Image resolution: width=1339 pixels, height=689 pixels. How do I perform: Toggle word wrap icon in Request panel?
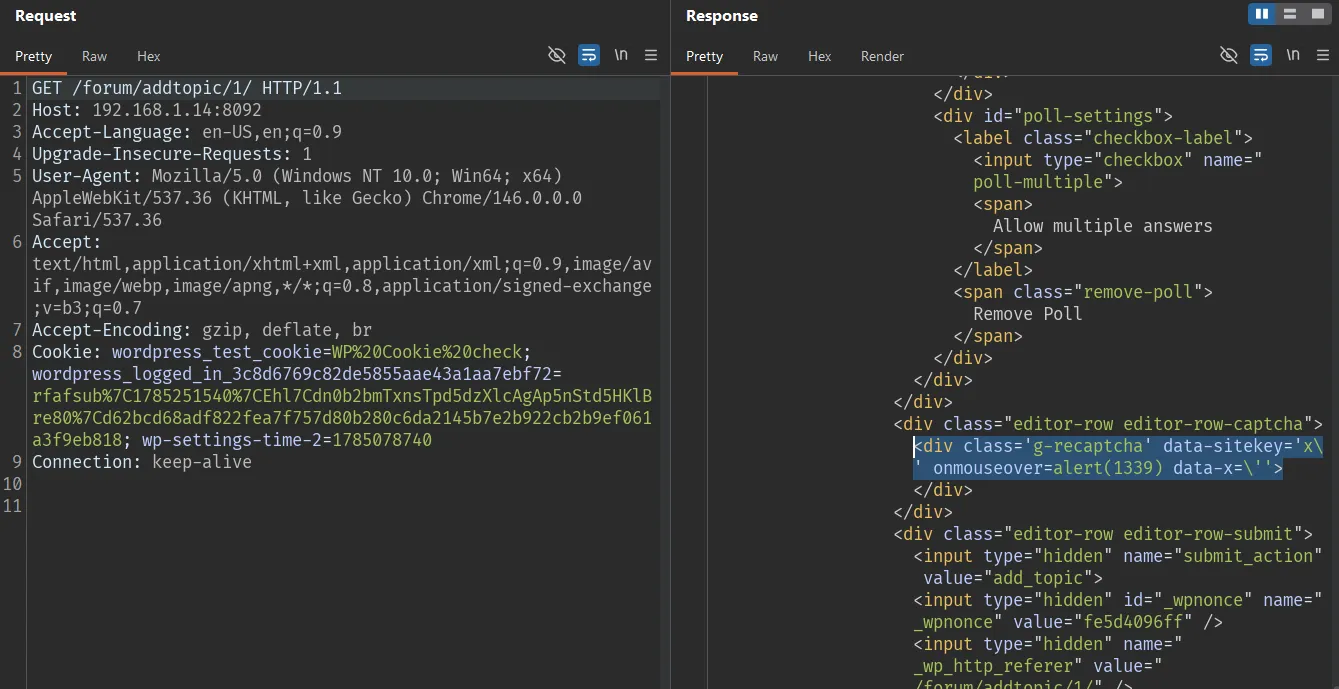pos(589,55)
